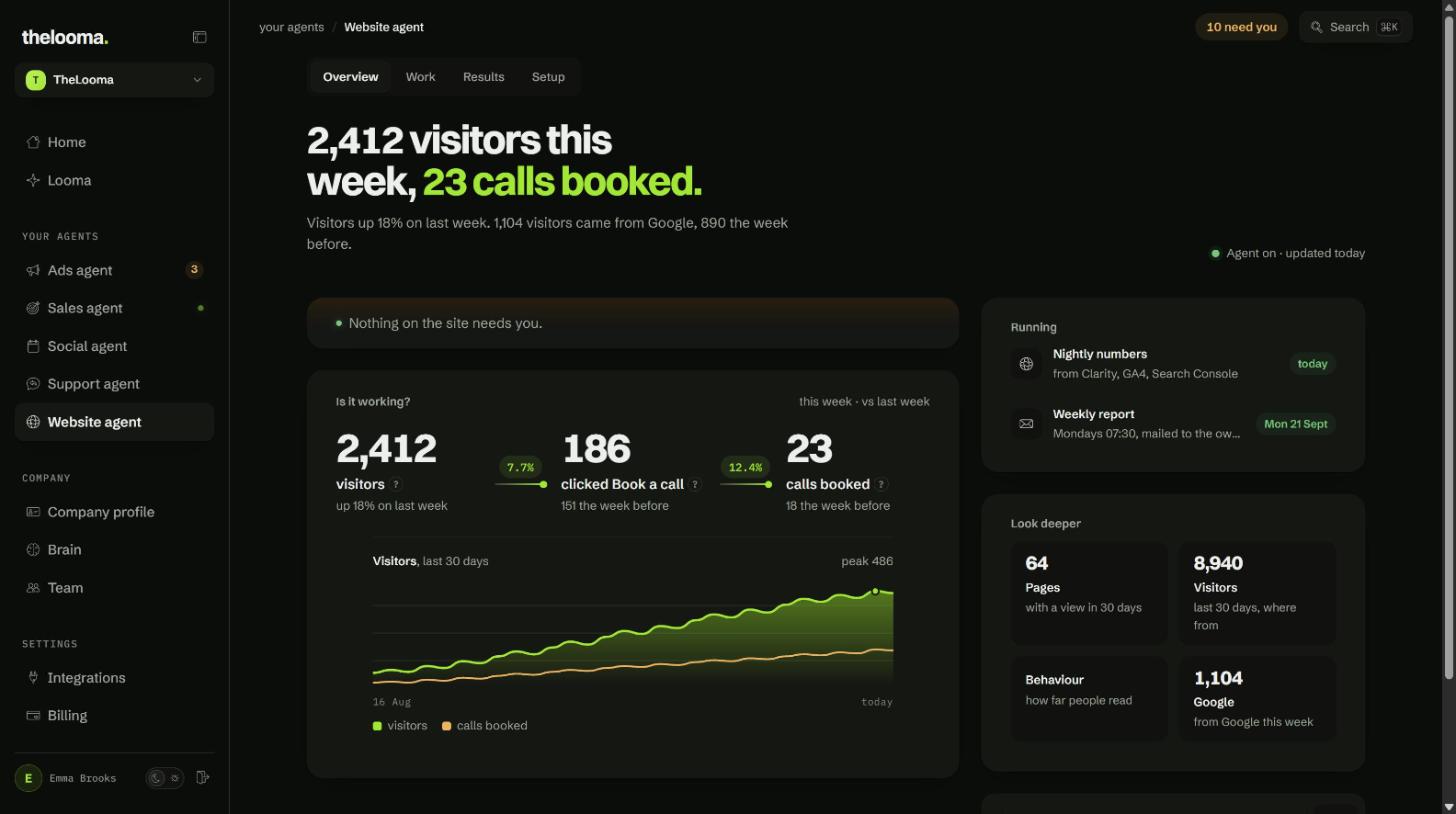Click the Website agent globe icon
The height and width of the screenshot is (814, 1456).
(x=33, y=422)
